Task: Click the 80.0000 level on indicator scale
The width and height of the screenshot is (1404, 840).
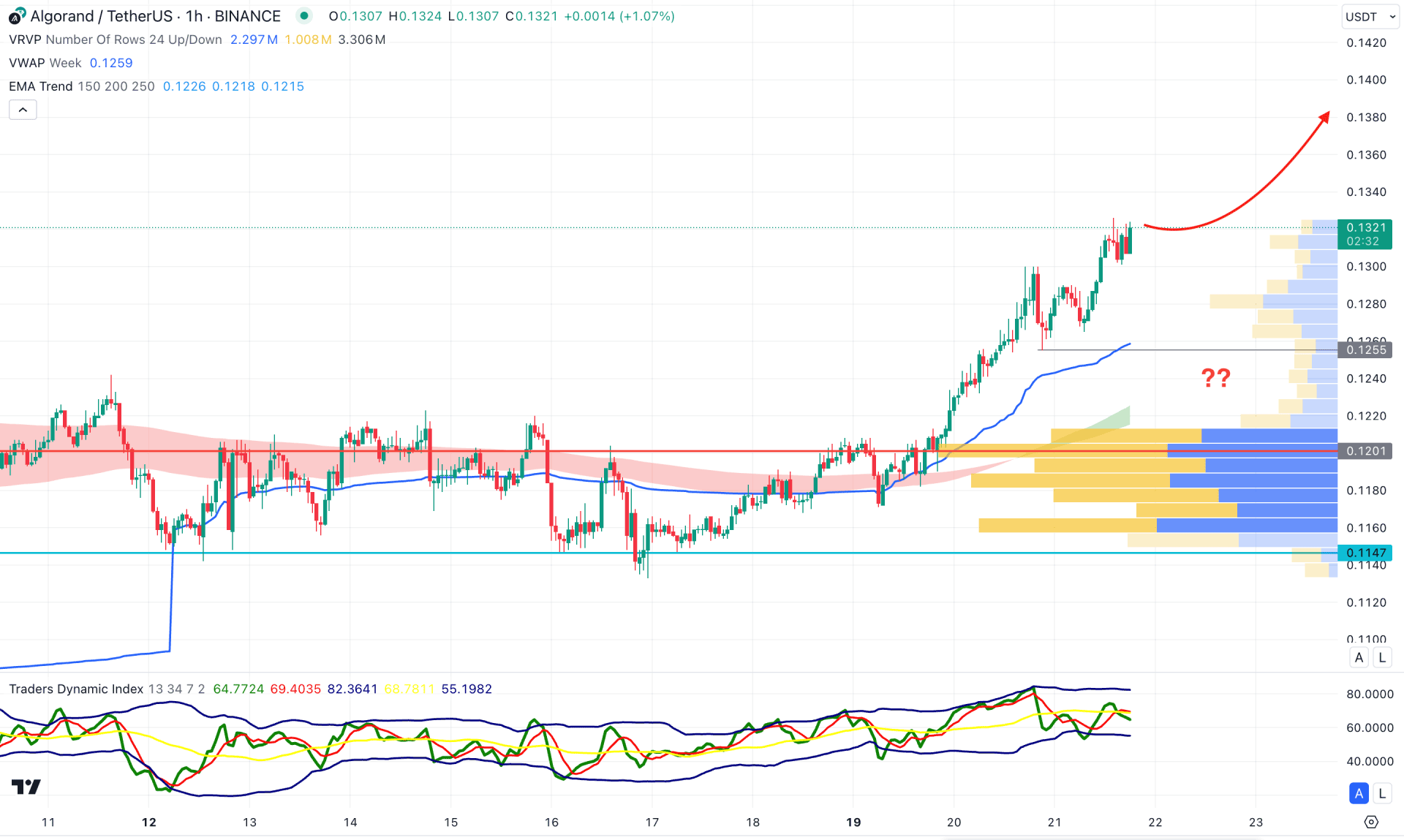Action: click(x=1370, y=694)
